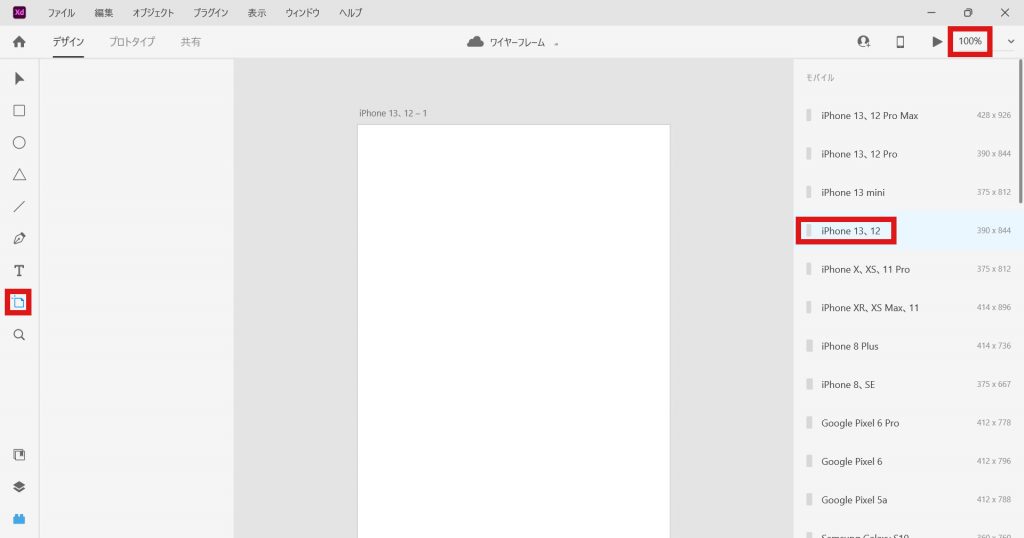Select the Artboard tool

pos(18,302)
